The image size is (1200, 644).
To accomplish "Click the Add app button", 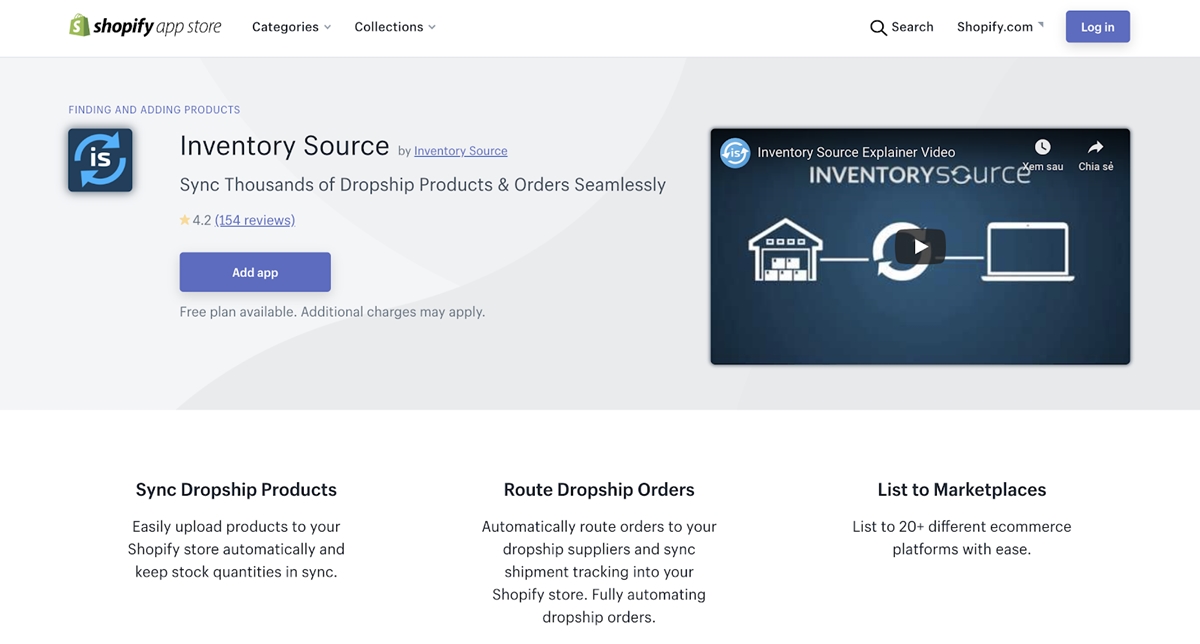I will (255, 272).
